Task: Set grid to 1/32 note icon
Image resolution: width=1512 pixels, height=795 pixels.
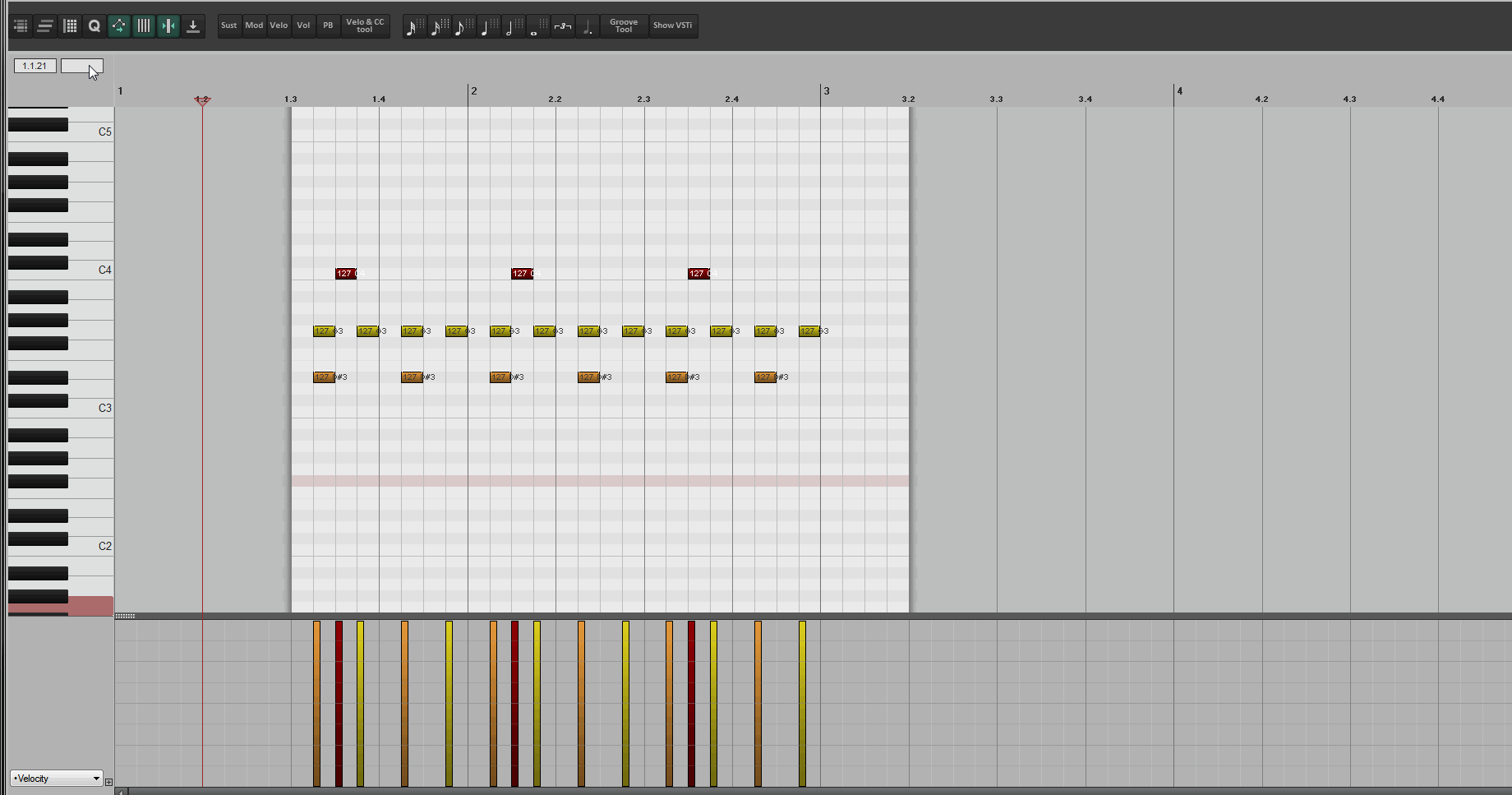Action: 415,27
